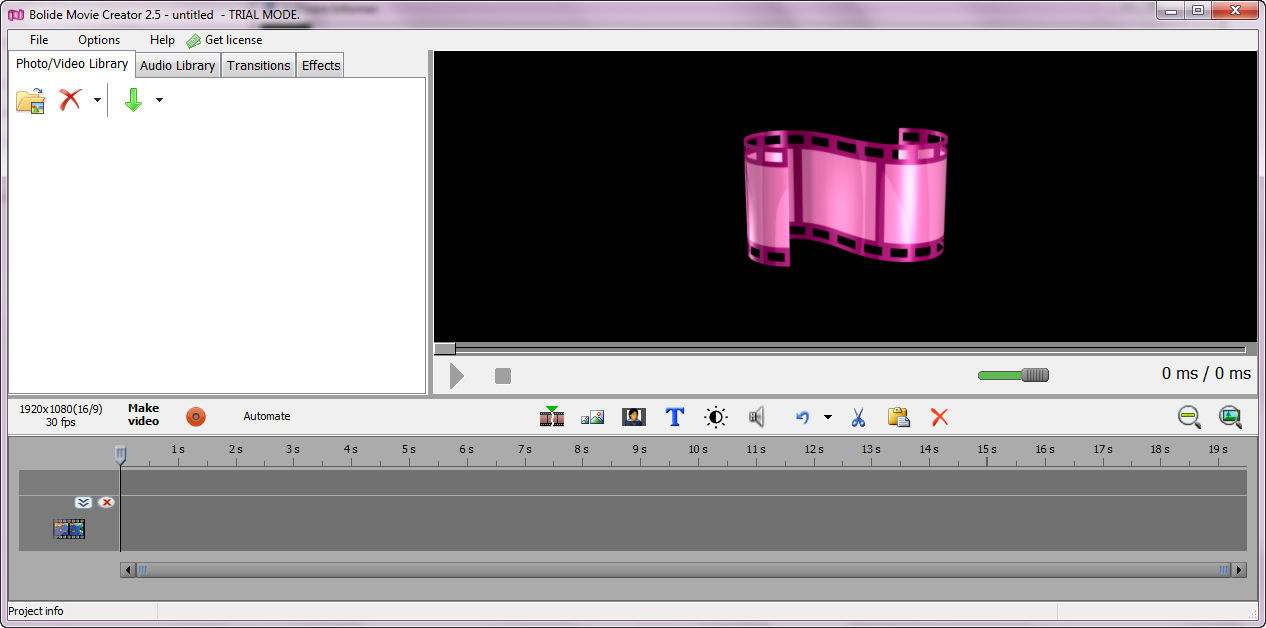Click the 0 ms / 0 ms time display

tap(1206, 373)
